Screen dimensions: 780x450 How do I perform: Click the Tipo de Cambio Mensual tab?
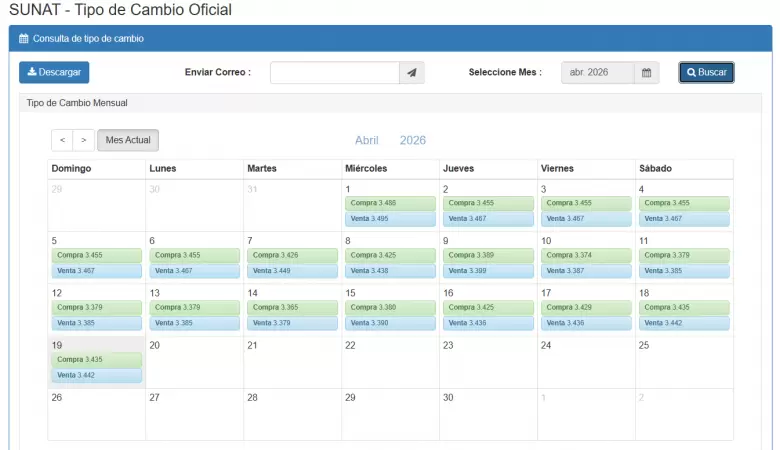77,103
